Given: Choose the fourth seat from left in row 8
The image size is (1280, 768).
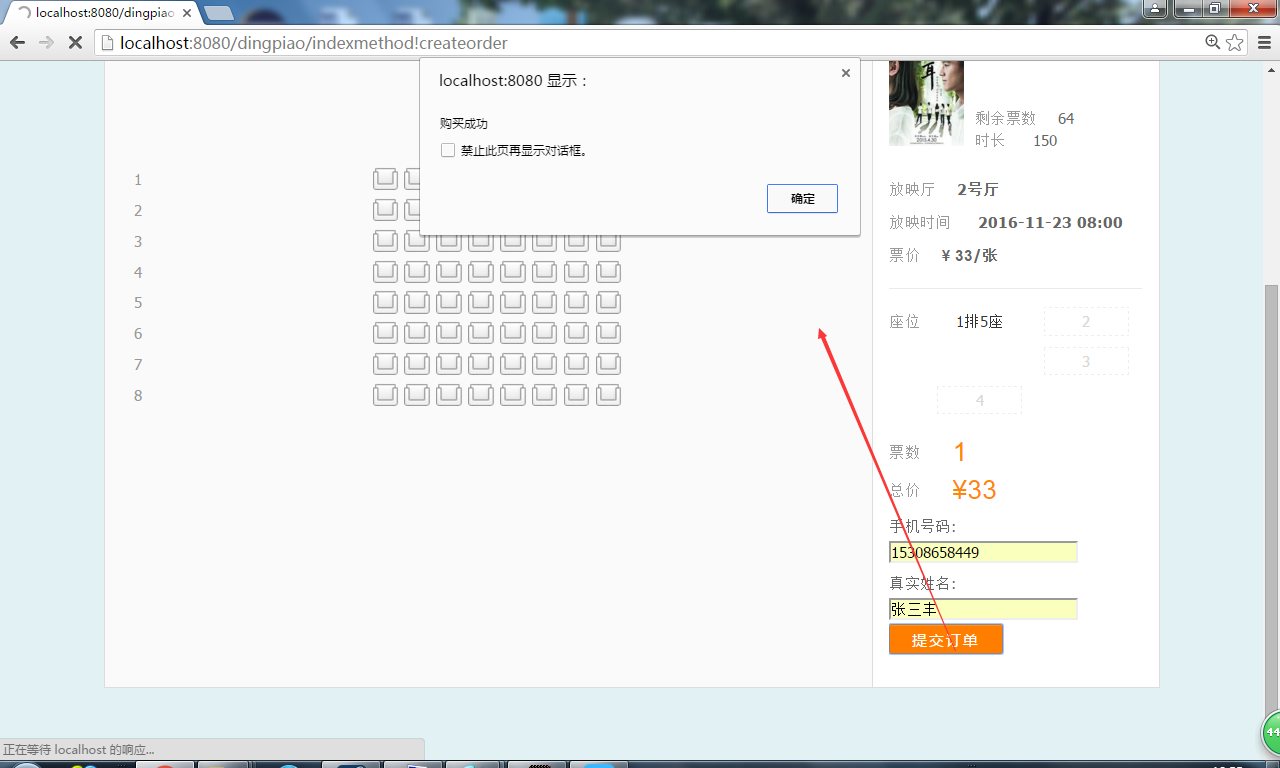Looking at the screenshot, I should (481, 395).
